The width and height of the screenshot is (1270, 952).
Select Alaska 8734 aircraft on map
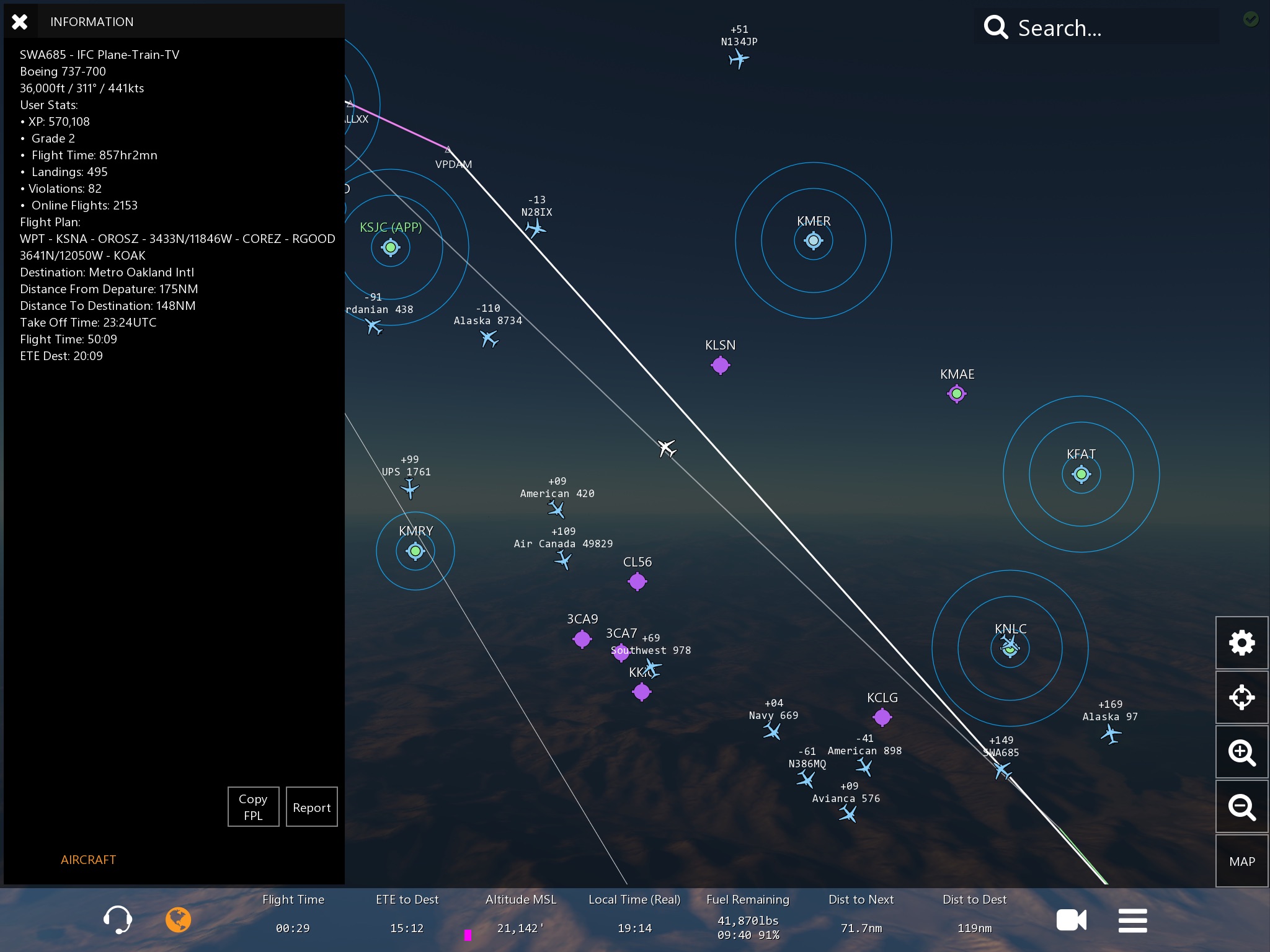489,338
